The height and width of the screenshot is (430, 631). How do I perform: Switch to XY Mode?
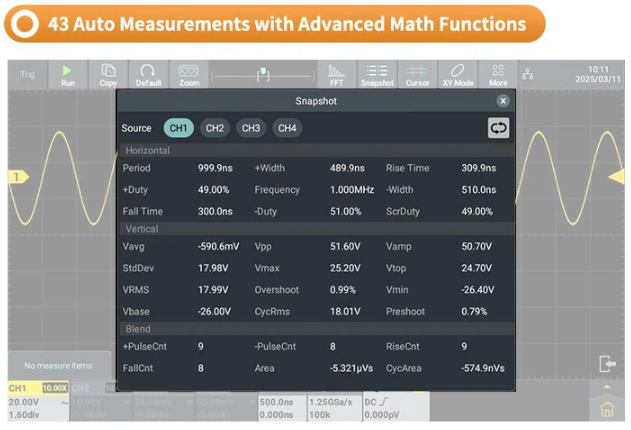[x=458, y=75]
